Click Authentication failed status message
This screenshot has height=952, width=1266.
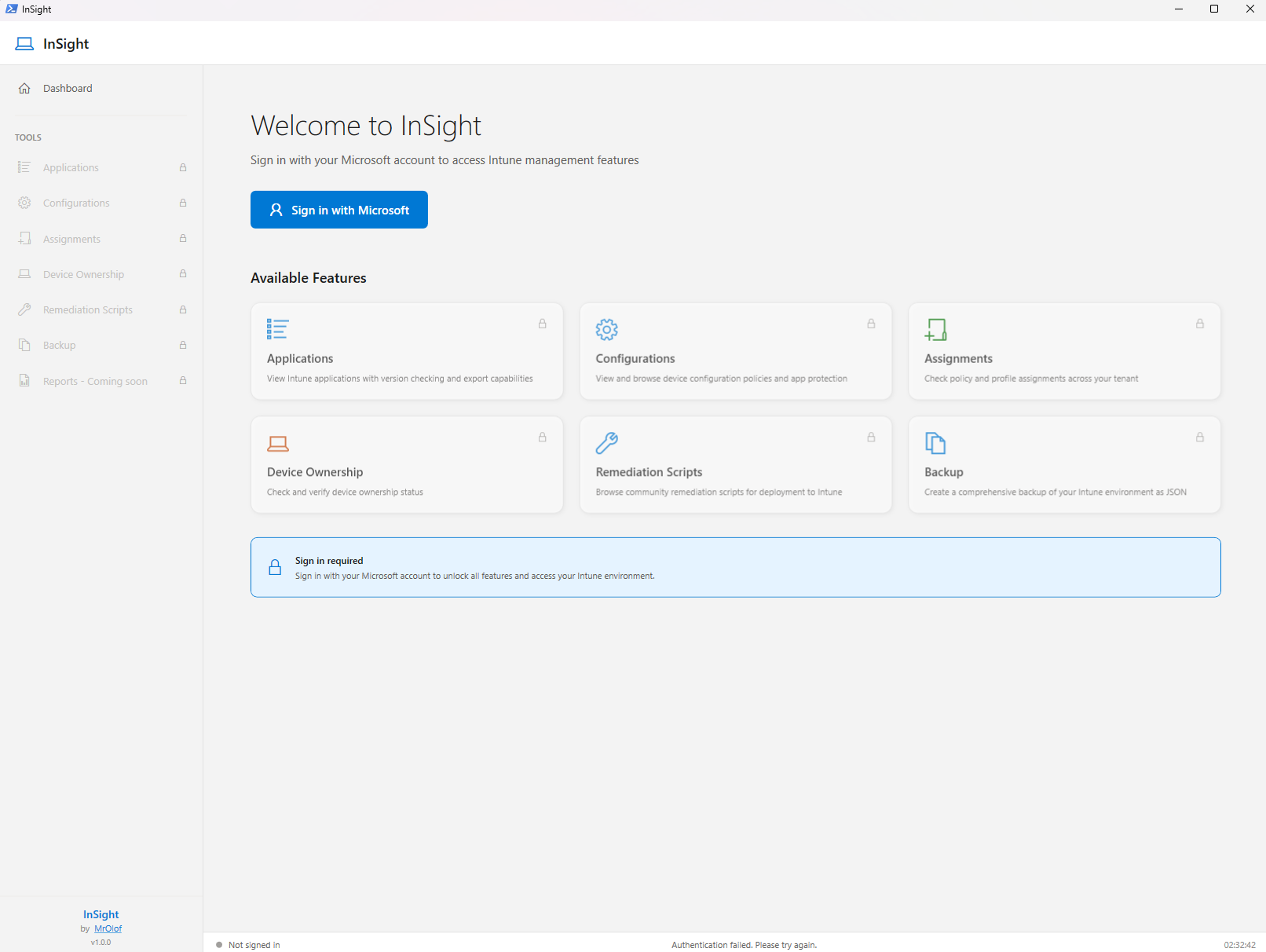tap(745, 945)
